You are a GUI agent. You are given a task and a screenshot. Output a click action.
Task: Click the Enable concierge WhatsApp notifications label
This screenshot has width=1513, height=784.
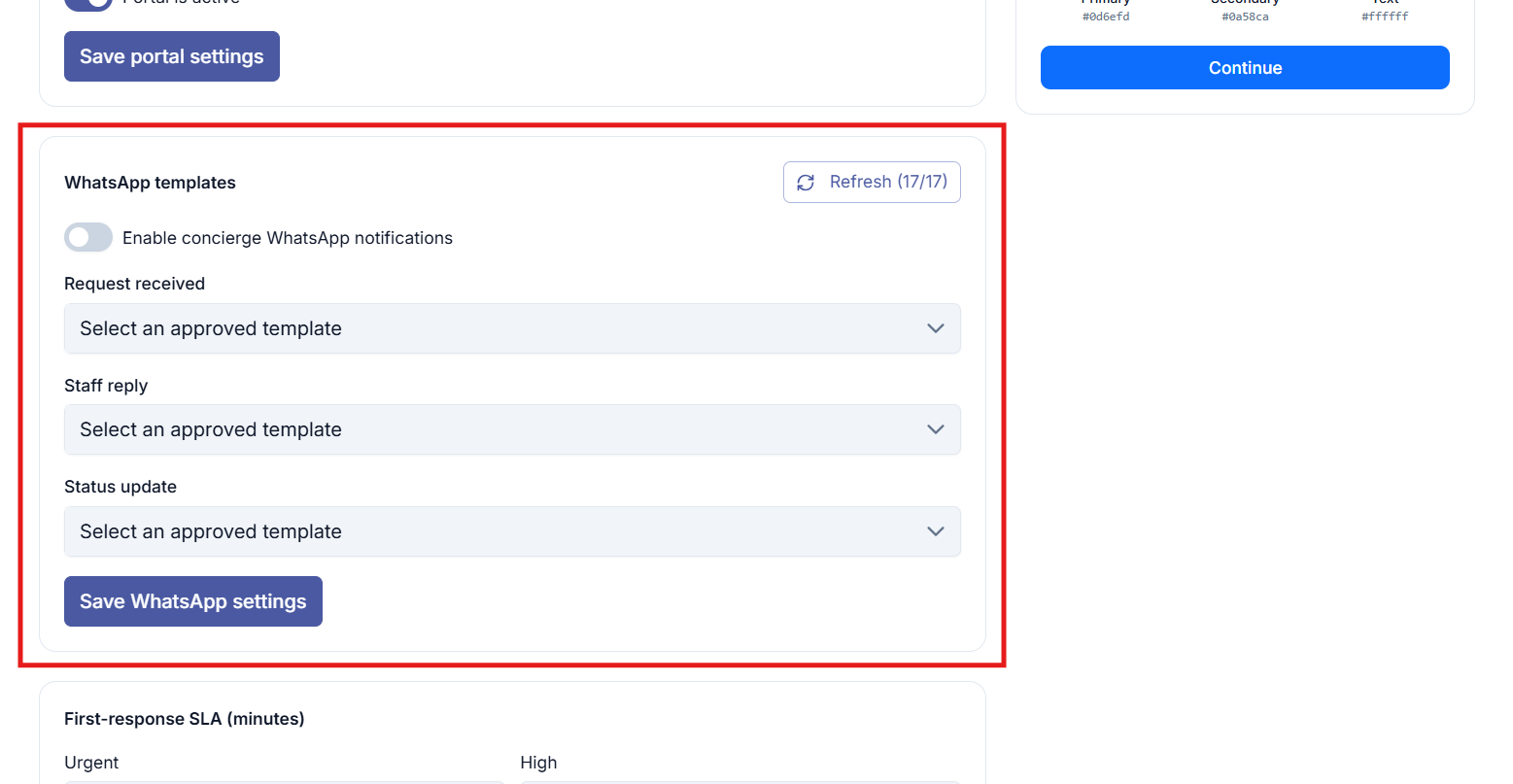pyautogui.click(x=288, y=238)
